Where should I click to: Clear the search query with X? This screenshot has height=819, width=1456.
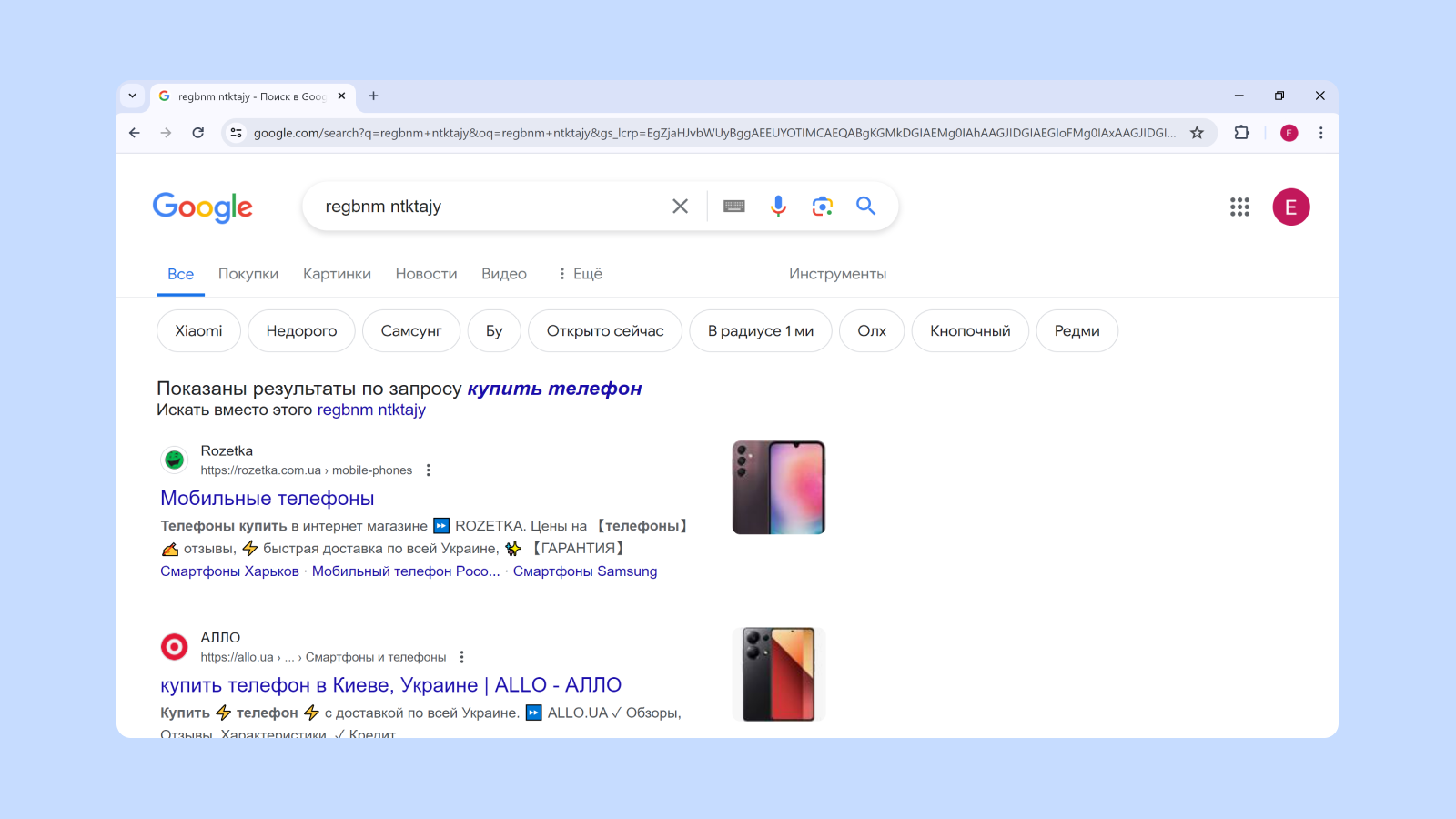(x=680, y=207)
